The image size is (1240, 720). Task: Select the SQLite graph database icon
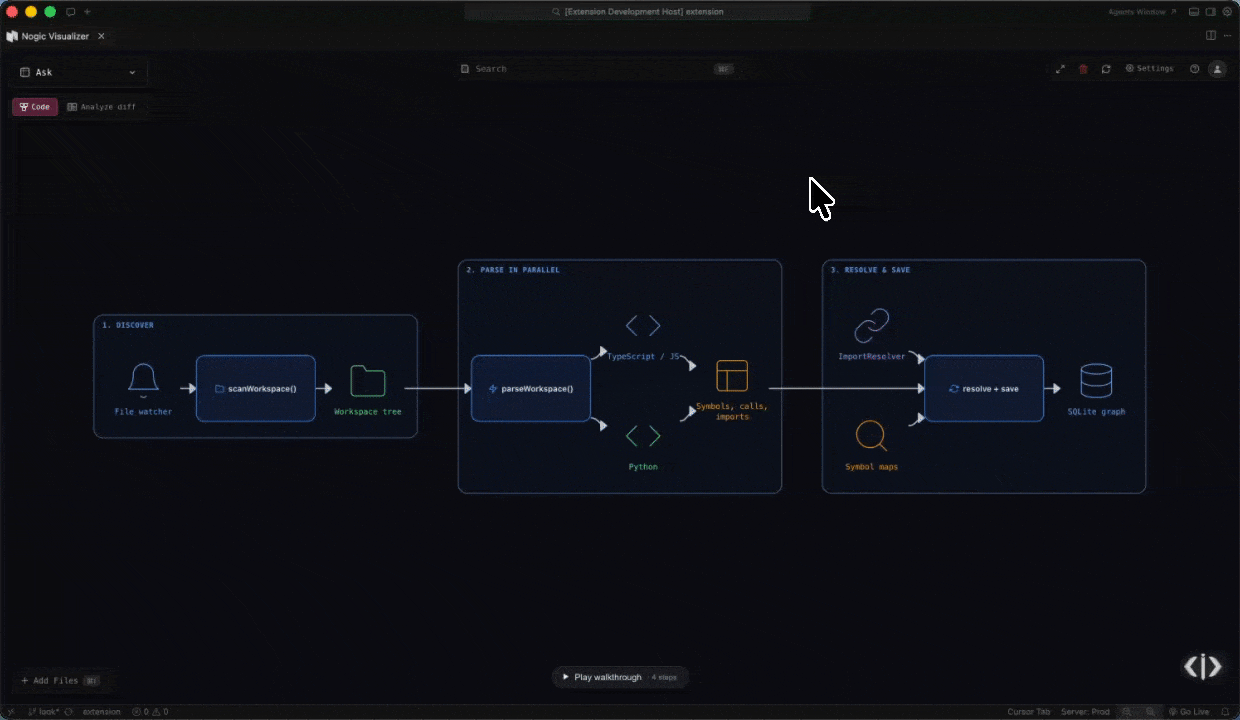(x=1096, y=381)
